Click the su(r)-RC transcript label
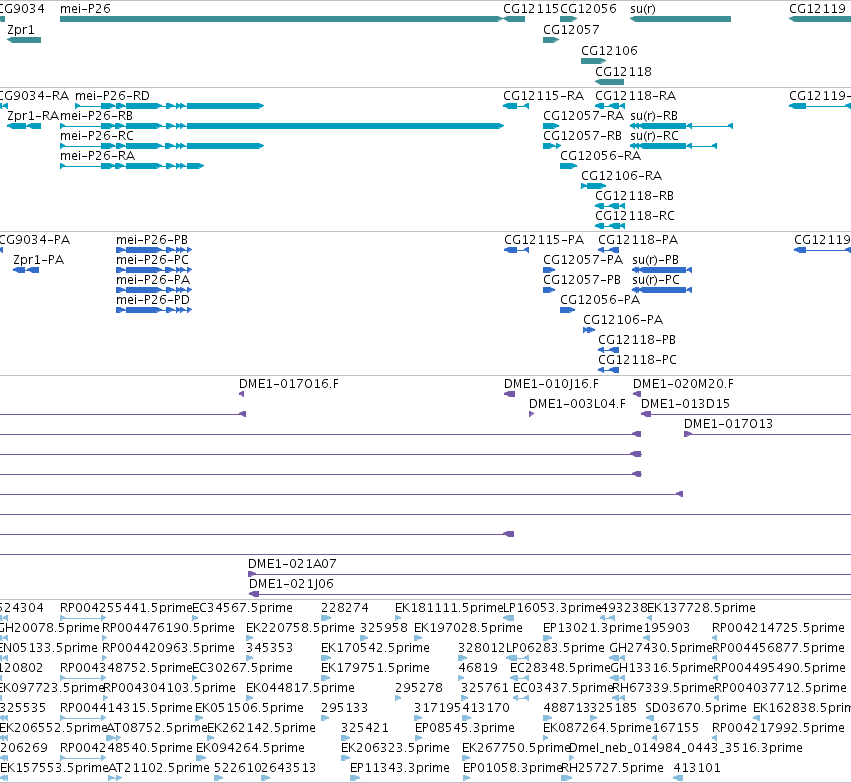Viewport: 851px width, 783px height. pyautogui.click(x=654, y=136)
